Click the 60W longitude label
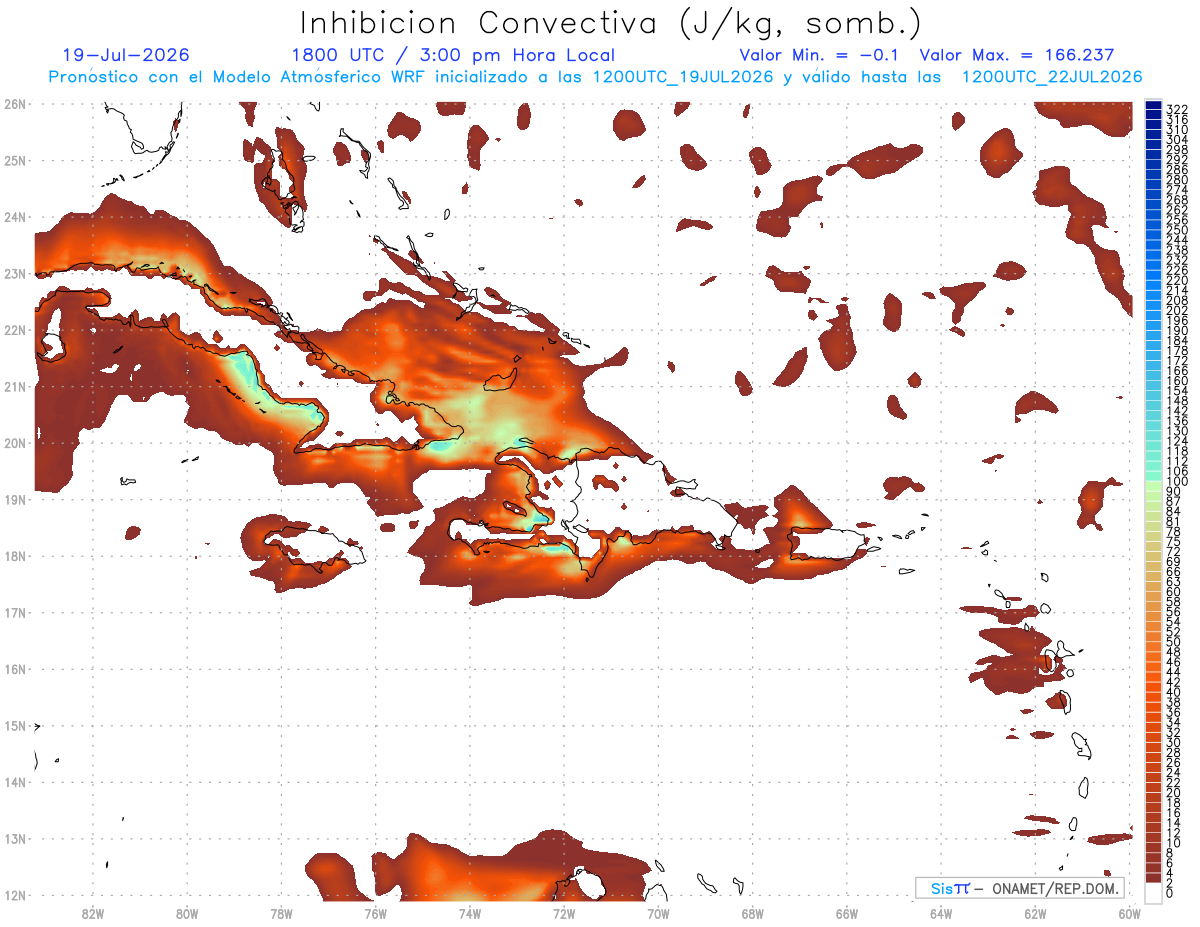Screen dimensions: 1200x927 pos(1130,913)
